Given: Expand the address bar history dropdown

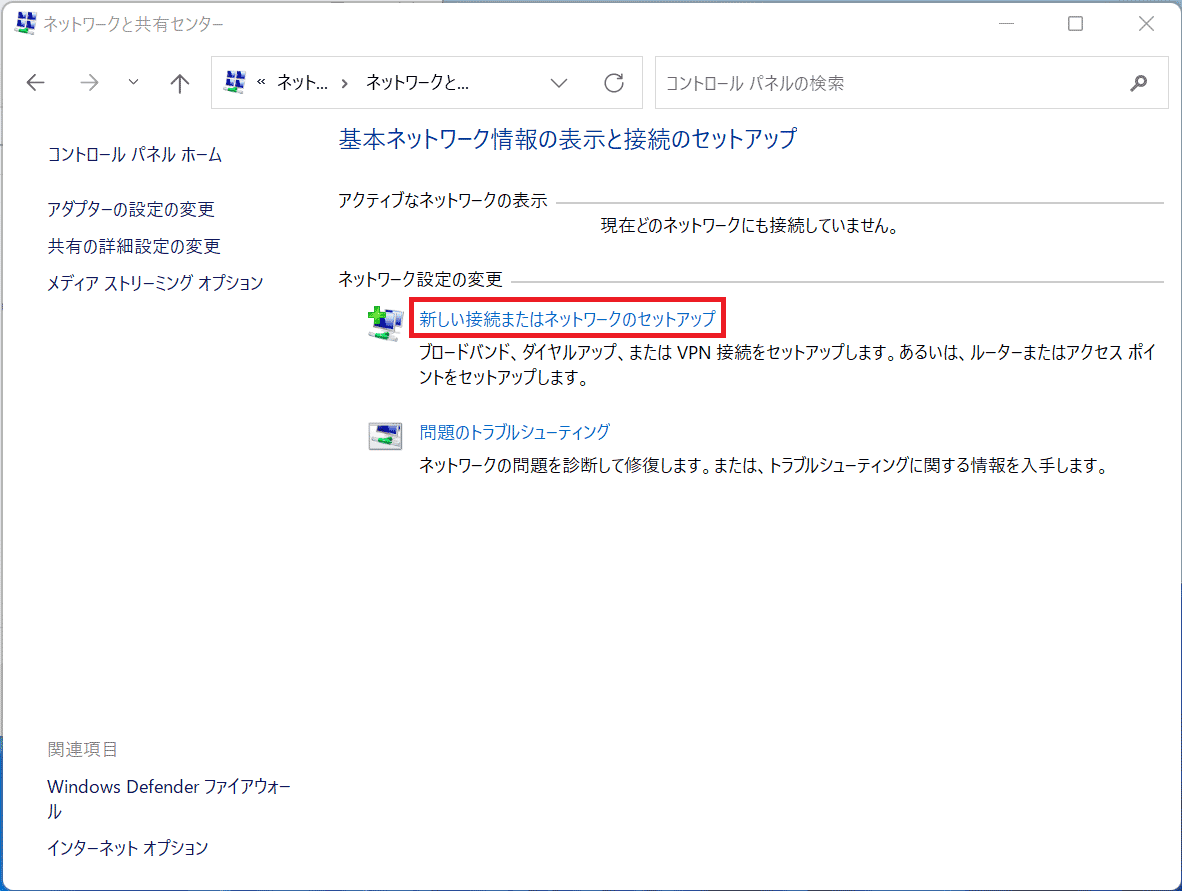Looking at the screenshot, I should click(x=560, y=83).
